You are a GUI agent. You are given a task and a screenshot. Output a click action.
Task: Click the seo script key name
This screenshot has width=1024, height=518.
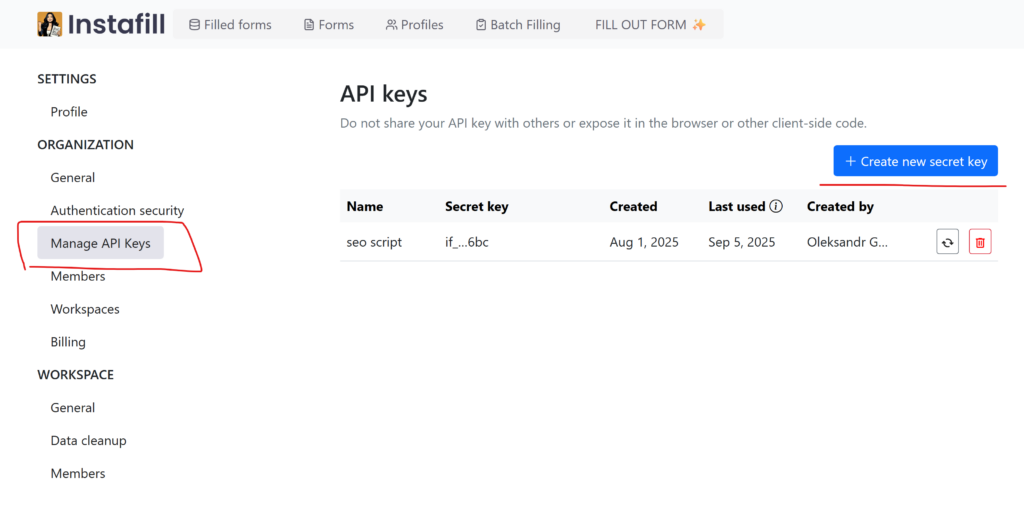374,242
